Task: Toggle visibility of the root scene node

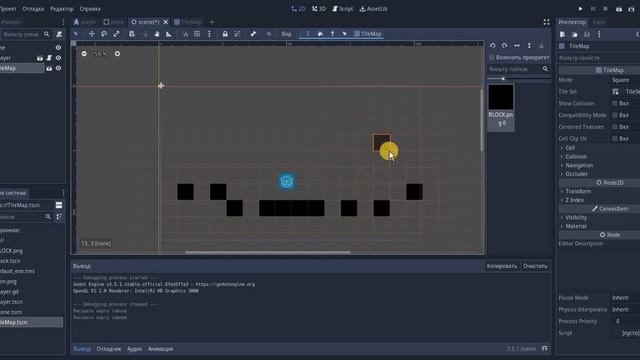Action: point(58,48)
